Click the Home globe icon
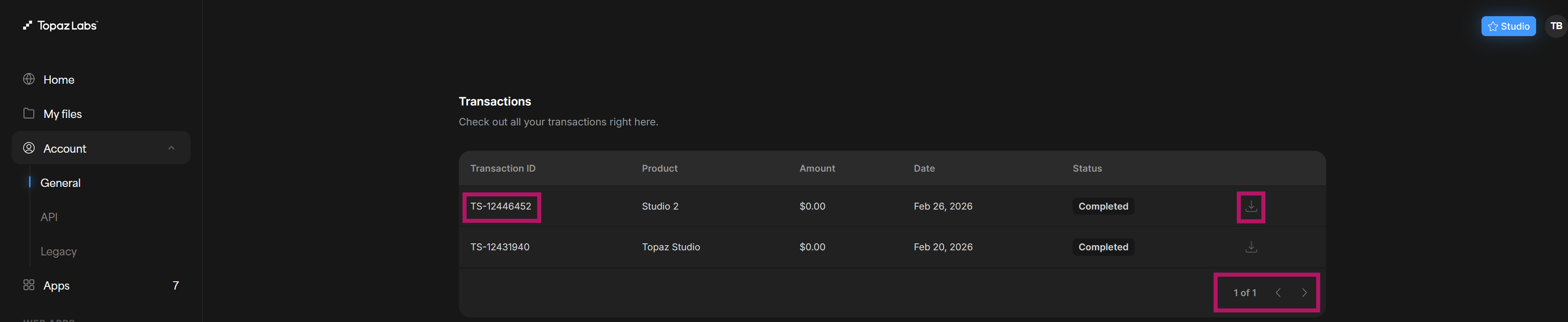The height and width of the screenshot is (322, 1568). pyautogui.click(x=29, y=79)
